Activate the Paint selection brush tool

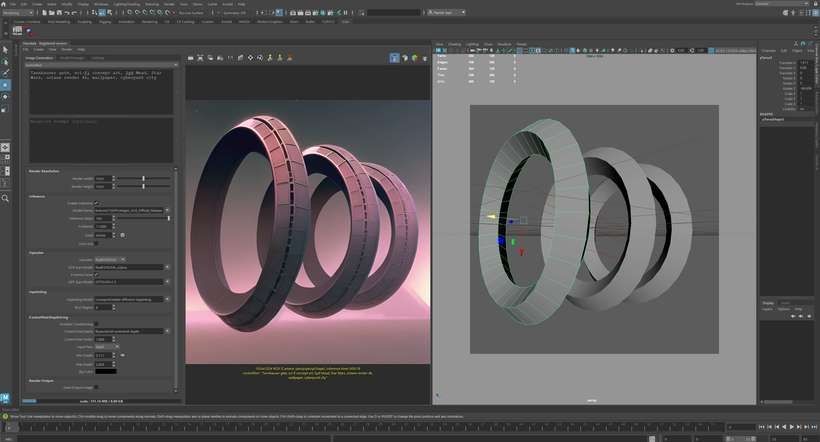tap(5, 73)
